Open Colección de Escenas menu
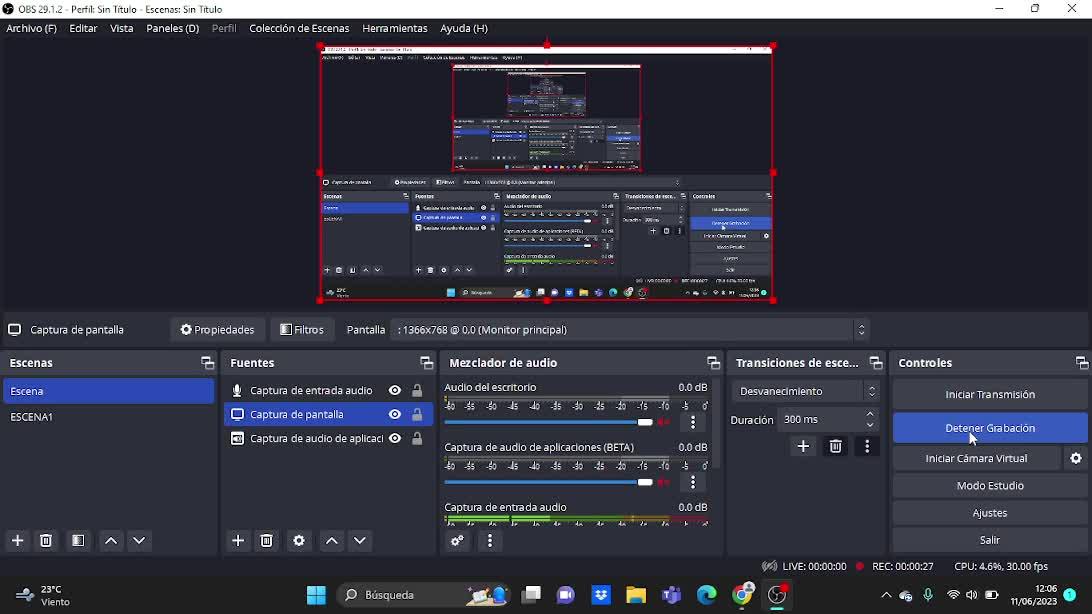 (x=299, y=29)
